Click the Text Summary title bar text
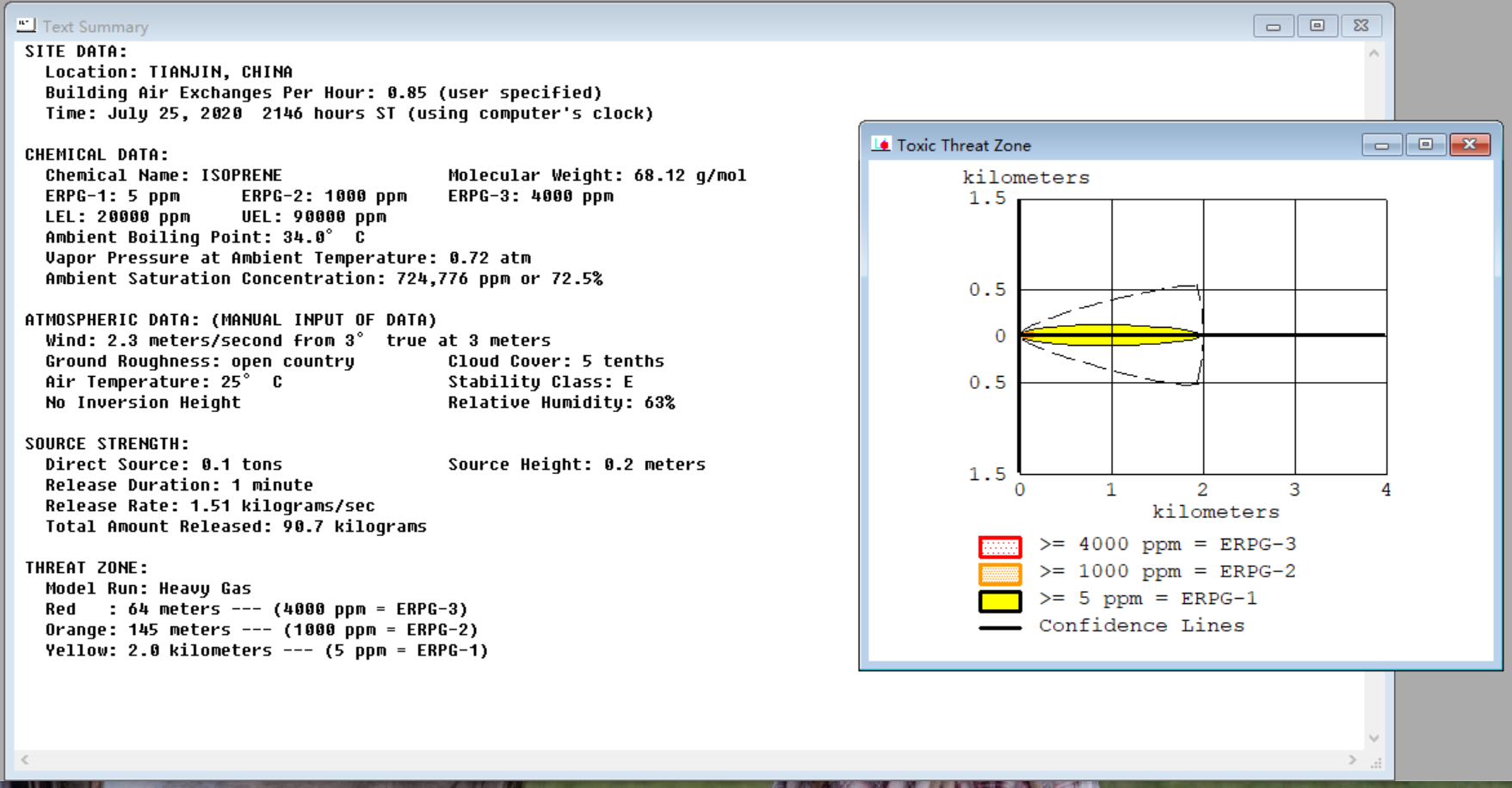The image size is (1512, 788). click(96, 27)
